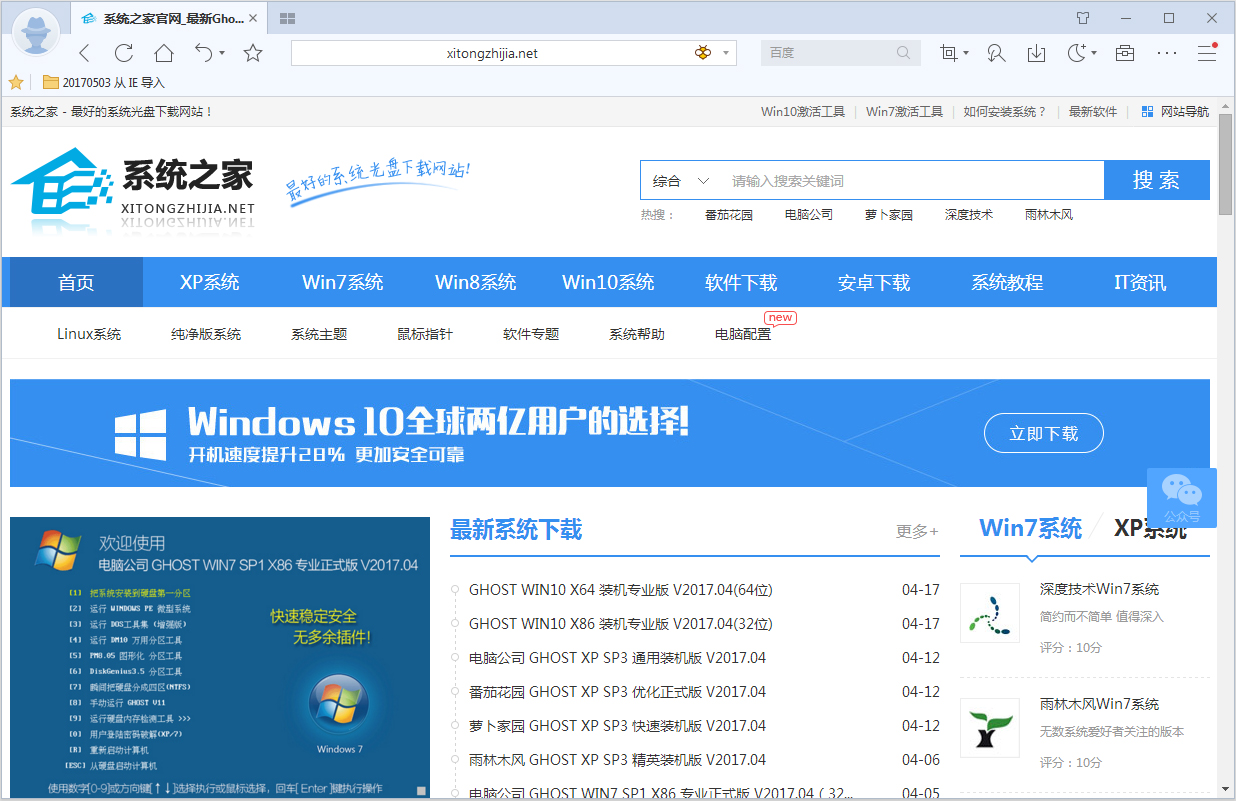Click 番茄花园 hot search keyword

[x=729, y=215]
